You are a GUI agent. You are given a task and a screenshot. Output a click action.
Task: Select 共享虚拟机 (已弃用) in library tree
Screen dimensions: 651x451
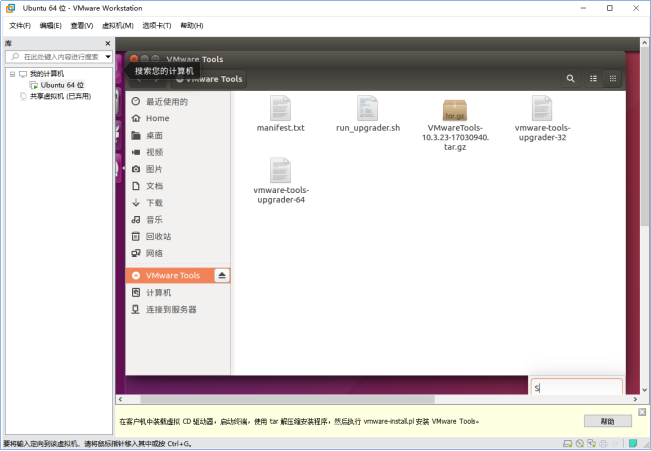60,96
